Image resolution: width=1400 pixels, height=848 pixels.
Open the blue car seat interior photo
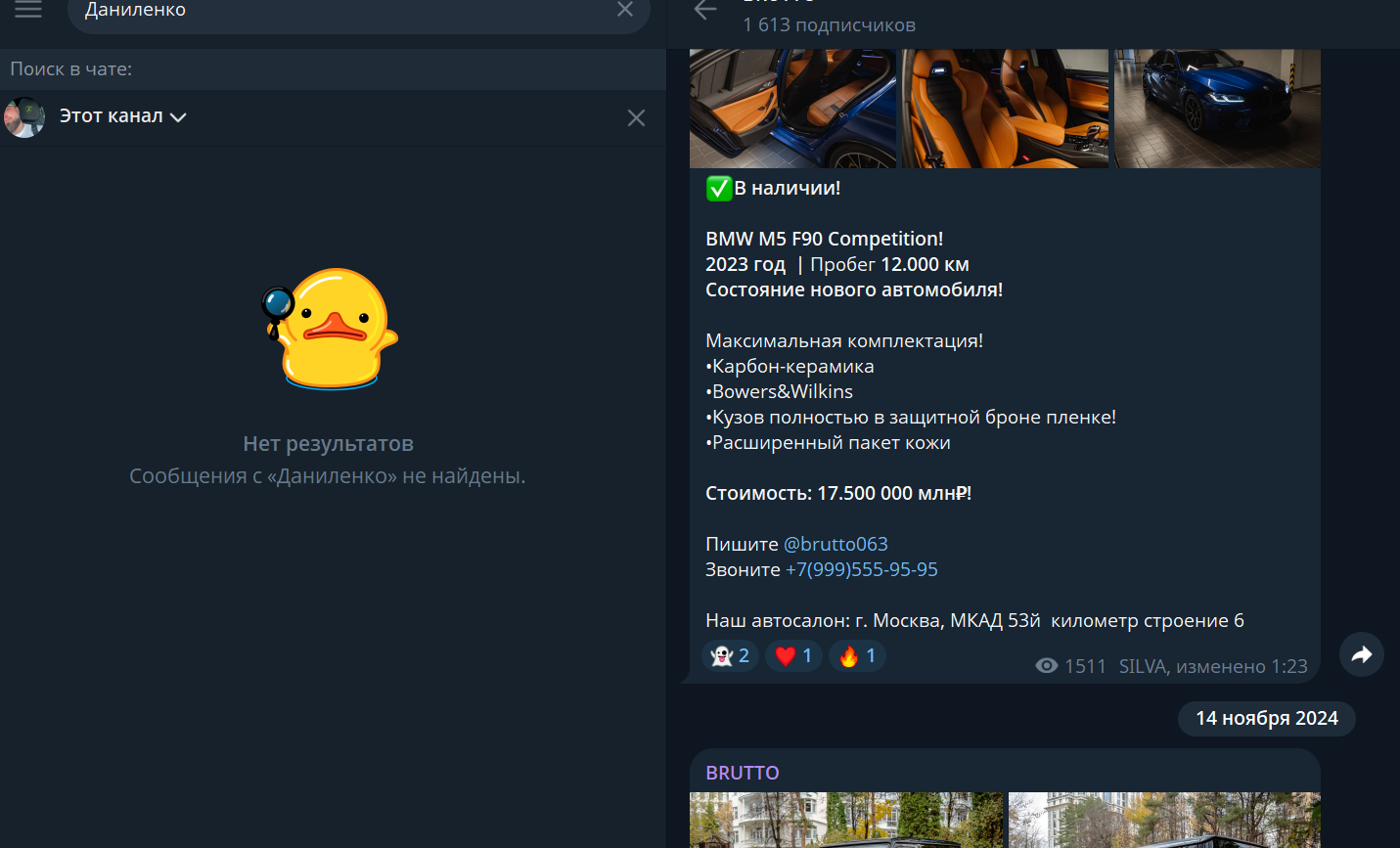point(792,109)
